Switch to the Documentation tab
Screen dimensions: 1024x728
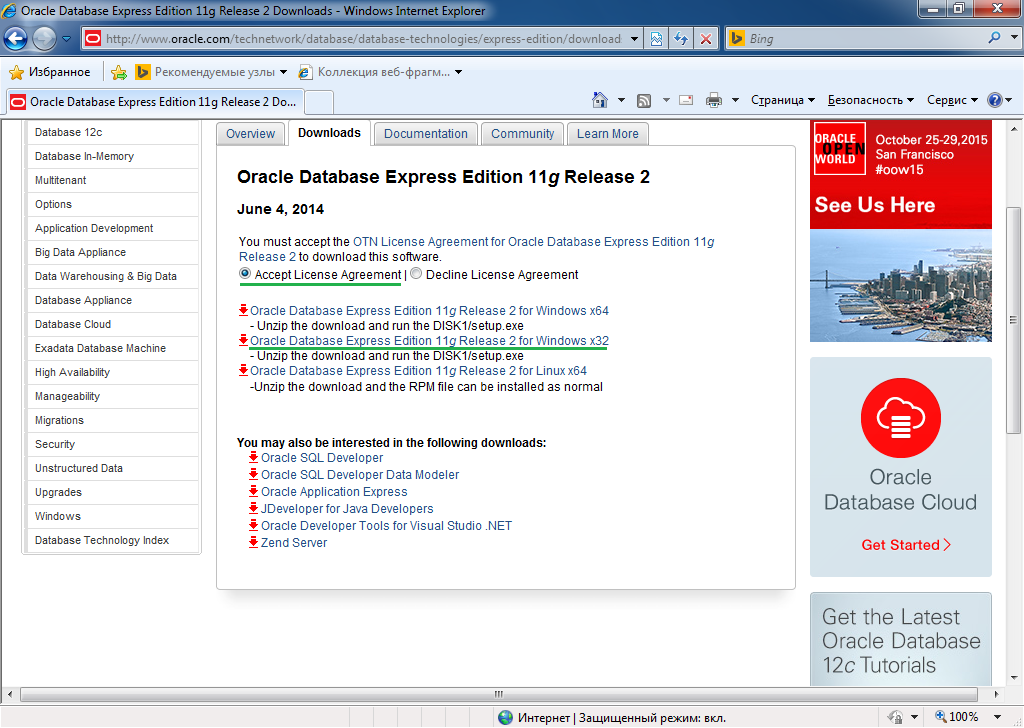pos(426,134)
